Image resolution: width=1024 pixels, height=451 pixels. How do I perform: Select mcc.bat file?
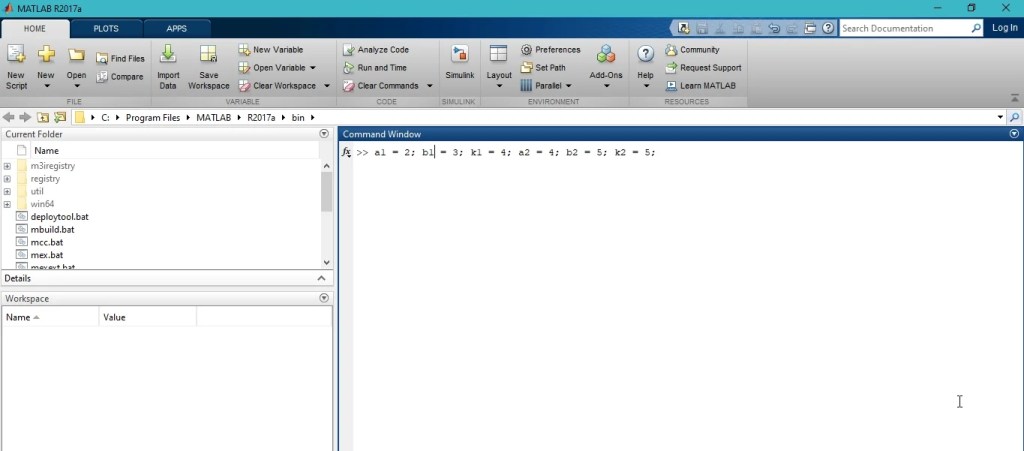tap(47, 242)
